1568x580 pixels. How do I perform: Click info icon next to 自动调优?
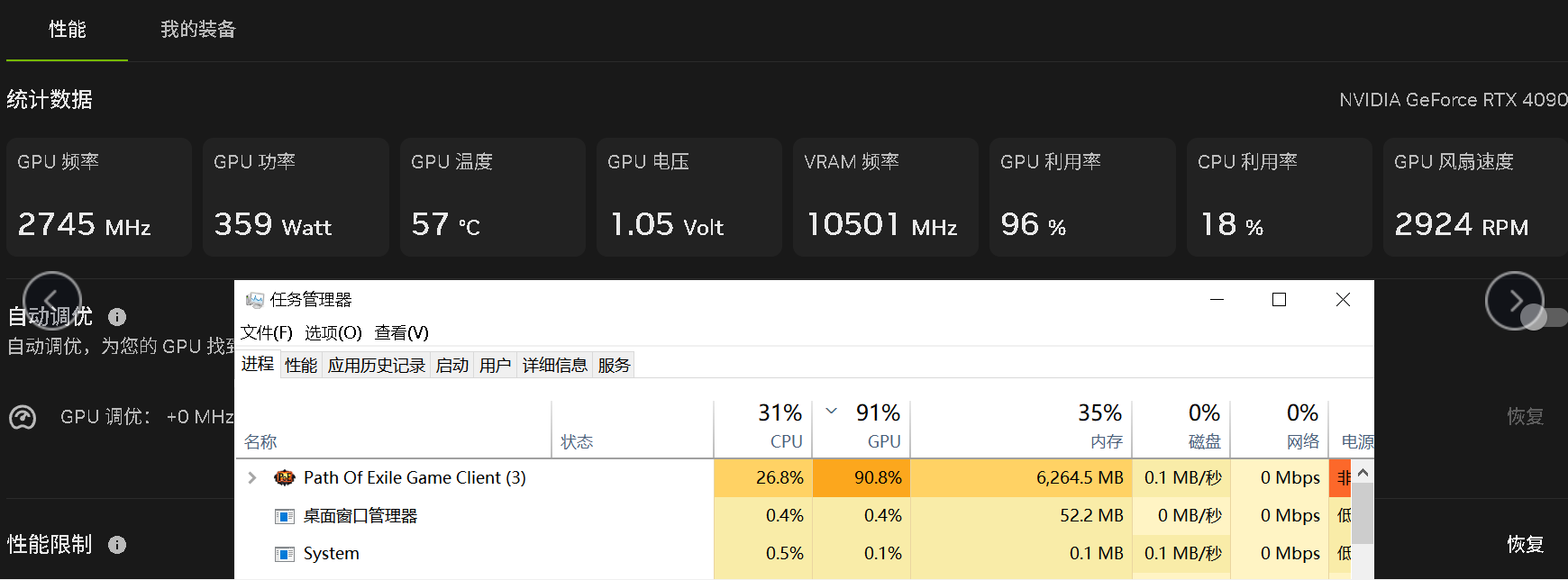point(117,317)
